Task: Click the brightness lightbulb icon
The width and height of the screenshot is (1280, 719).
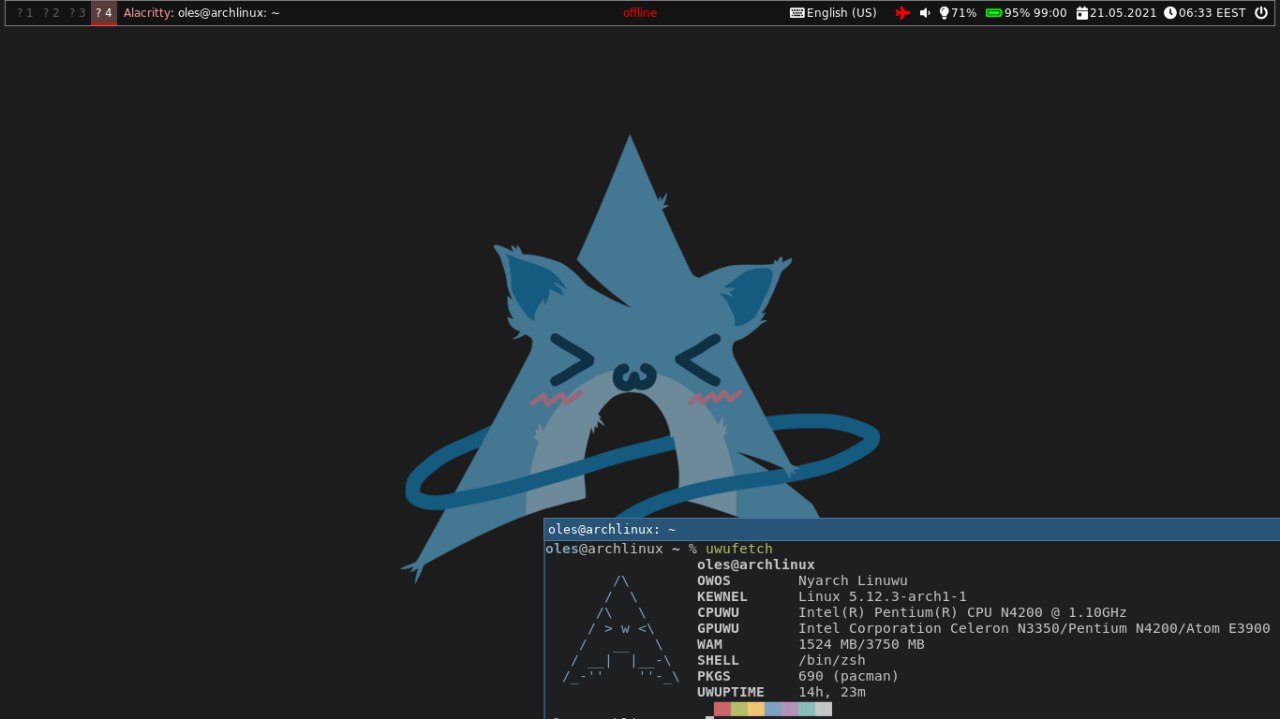Action: coord(944,13)
